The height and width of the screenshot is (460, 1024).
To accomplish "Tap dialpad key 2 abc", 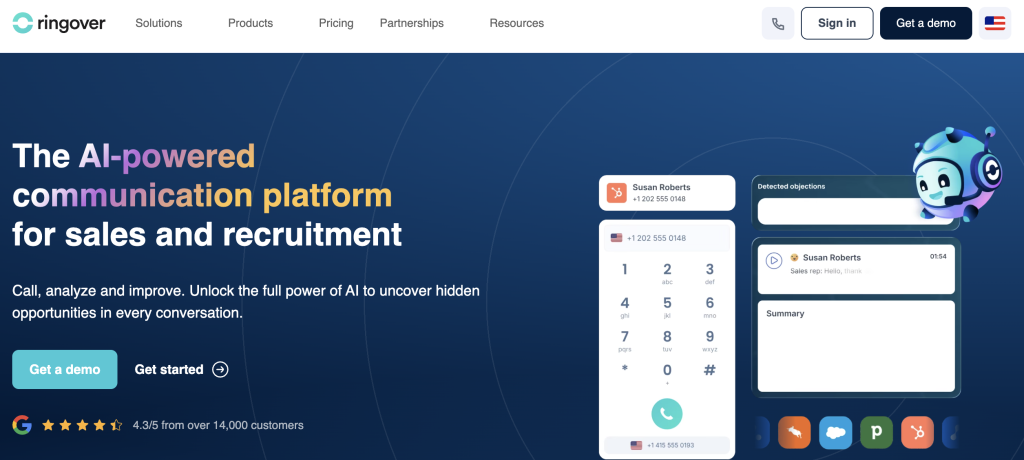I will point(667,274).
